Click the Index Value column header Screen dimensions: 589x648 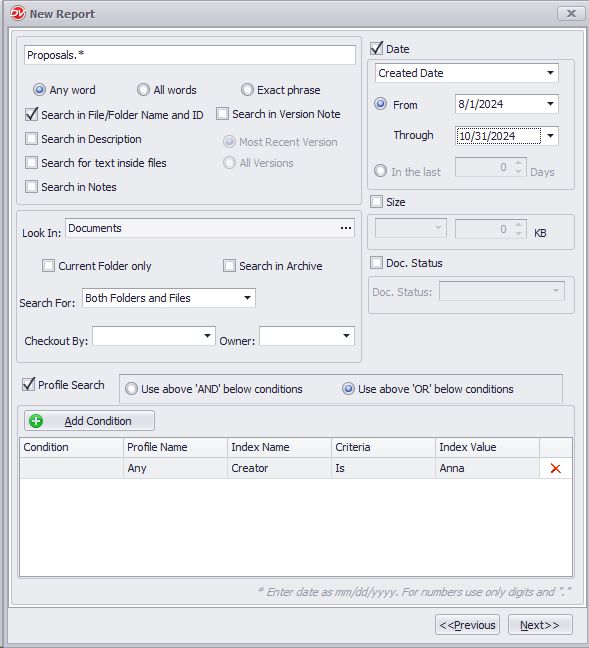tap(487, 447)
